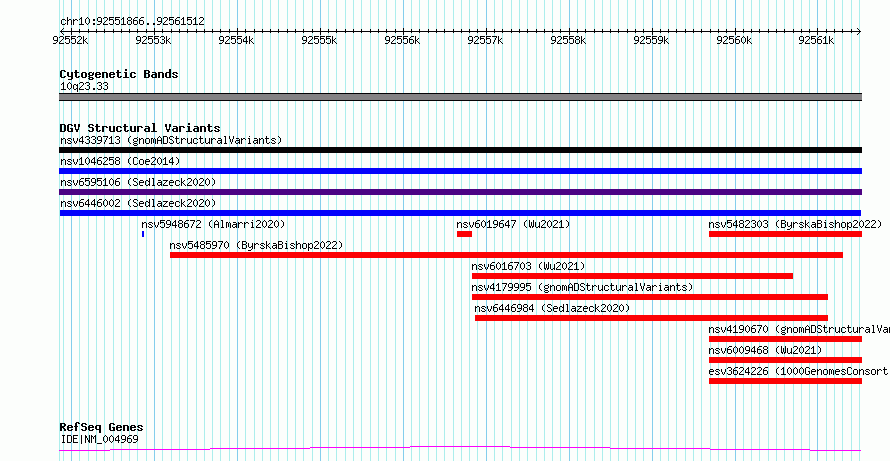Image resolution: width=890 pixels, height=461 pixels.
Task: Select the tiny blue nsv5948672 variant mark
Action: [x=143, y=234]
